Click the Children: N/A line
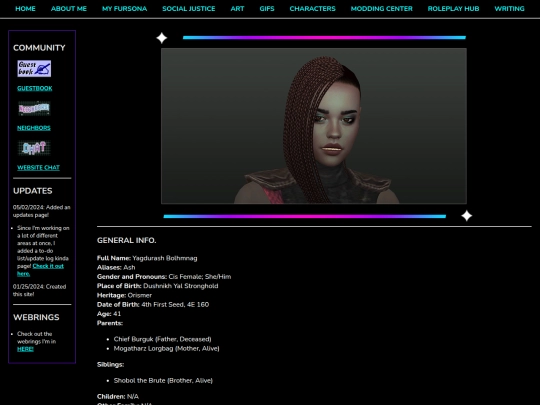540x405 pixels. click(118, 397)
